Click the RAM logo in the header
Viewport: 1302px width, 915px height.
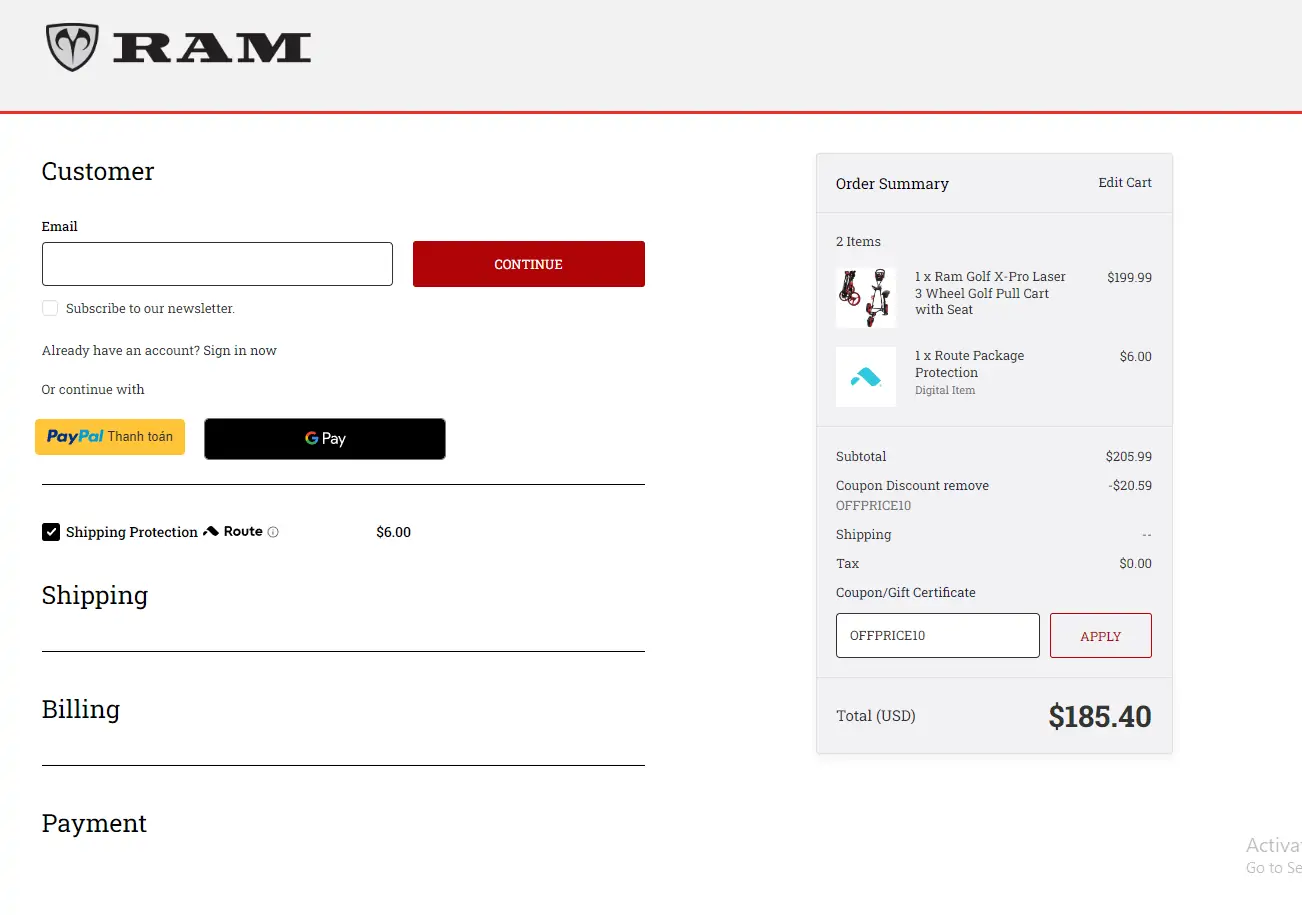[x=178, y=46]
